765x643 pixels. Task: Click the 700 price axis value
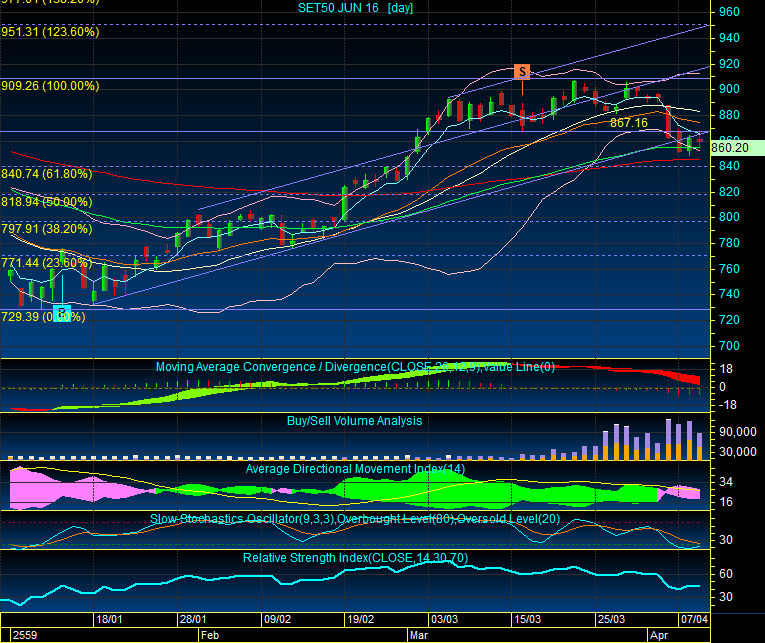(x=729, y=346)
